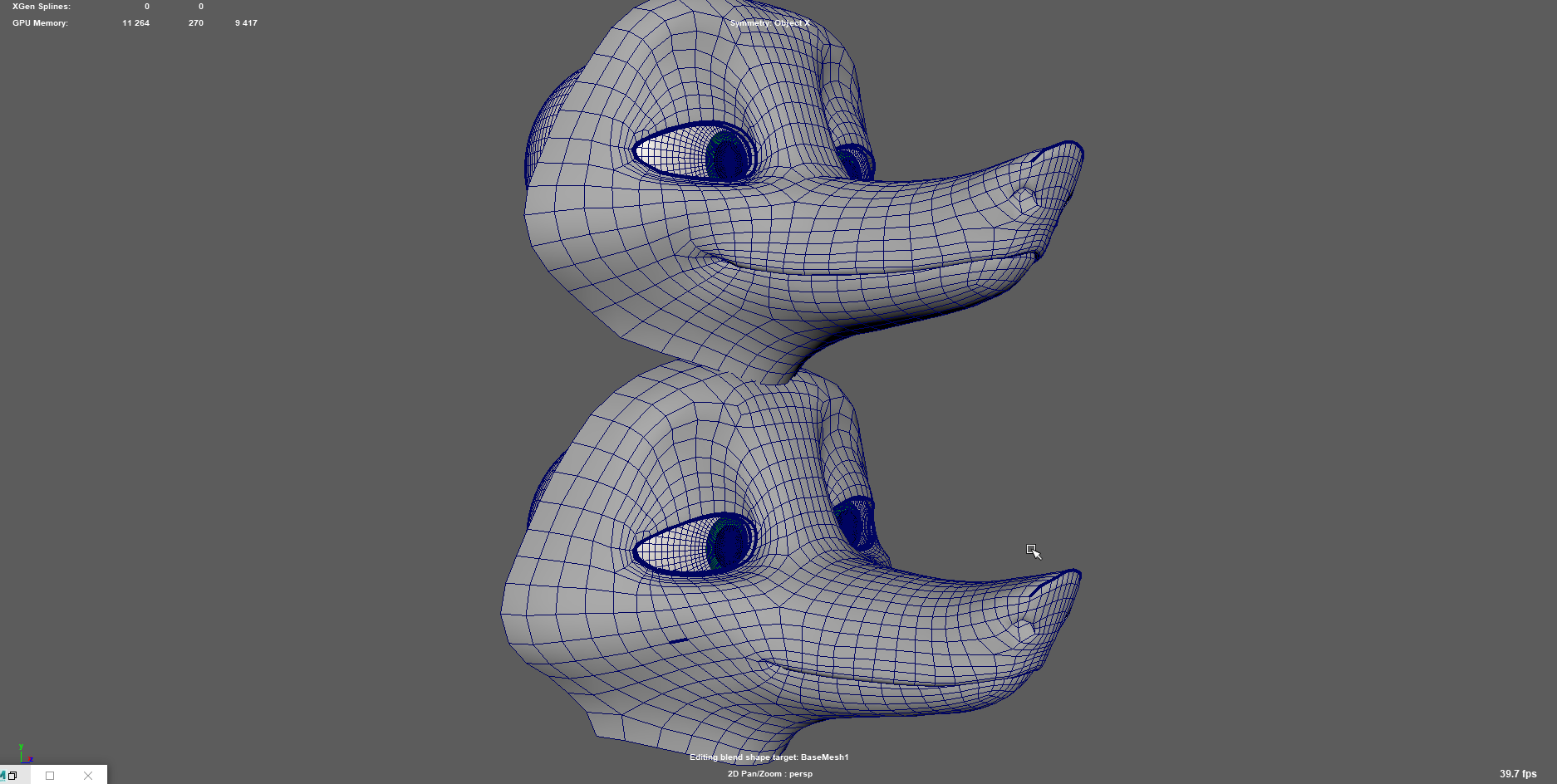Maximize the floating window using the square button
The height and width of the screenshot is (784, 1557).
pos(50,776)
